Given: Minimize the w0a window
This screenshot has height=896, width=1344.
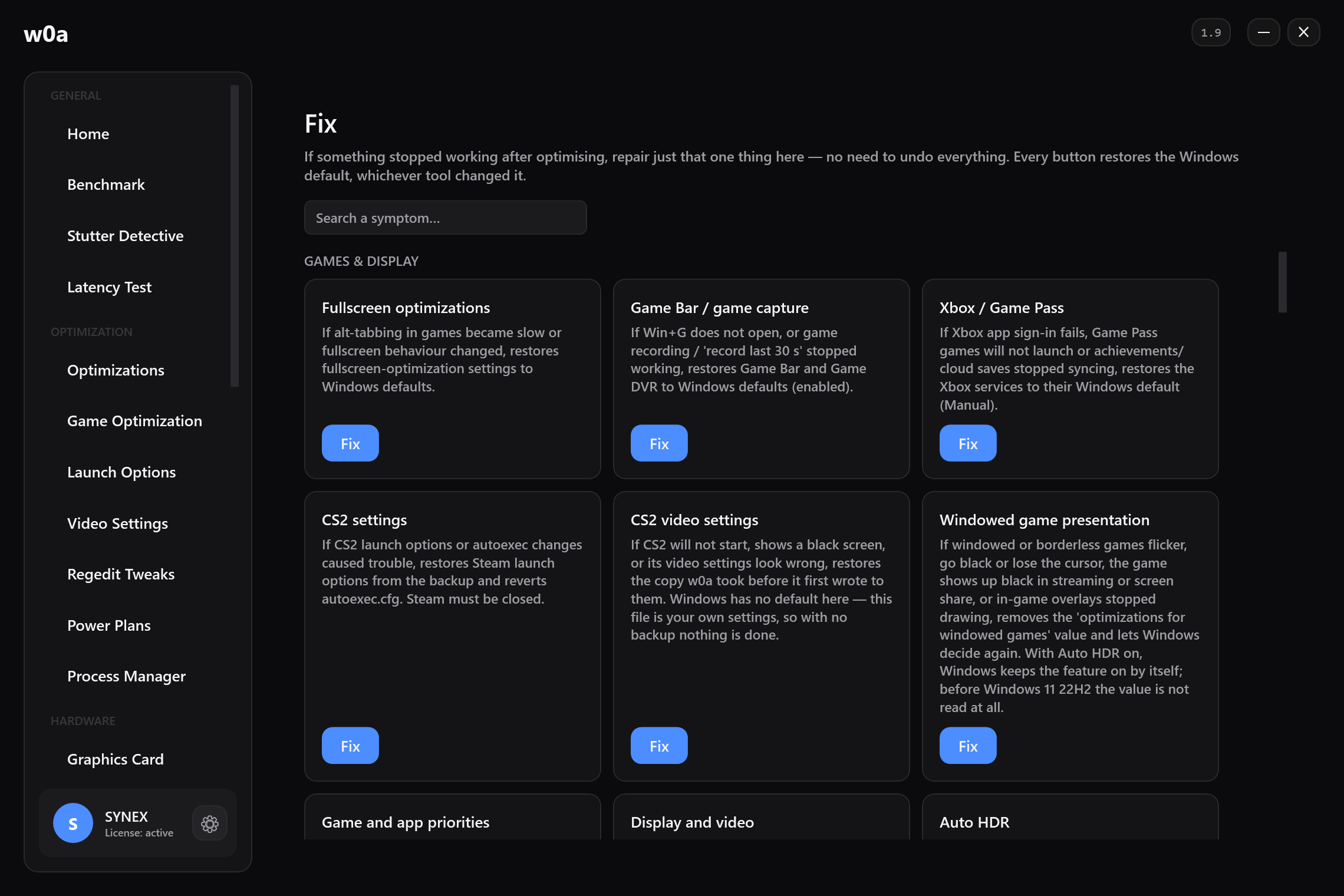Looking at the screenshot, I should click(x=1263, y=32).
